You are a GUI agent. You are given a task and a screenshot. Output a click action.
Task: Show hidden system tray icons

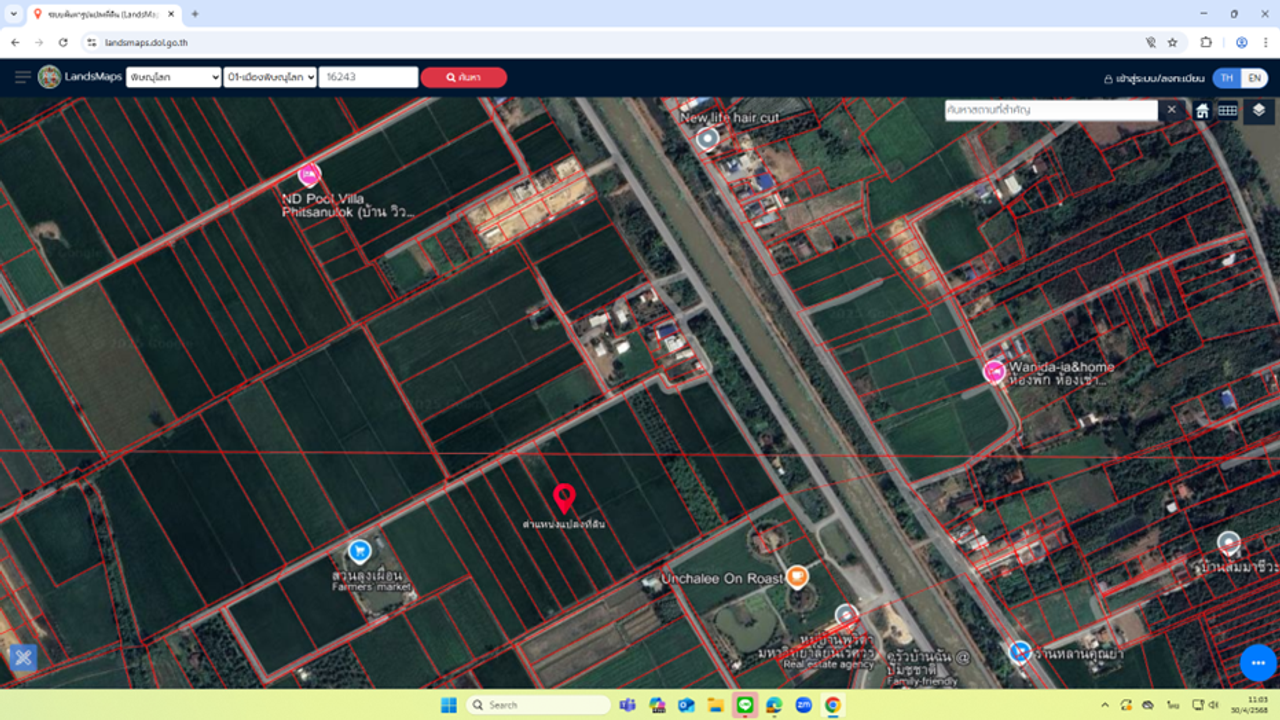[x=1105, y=705]
